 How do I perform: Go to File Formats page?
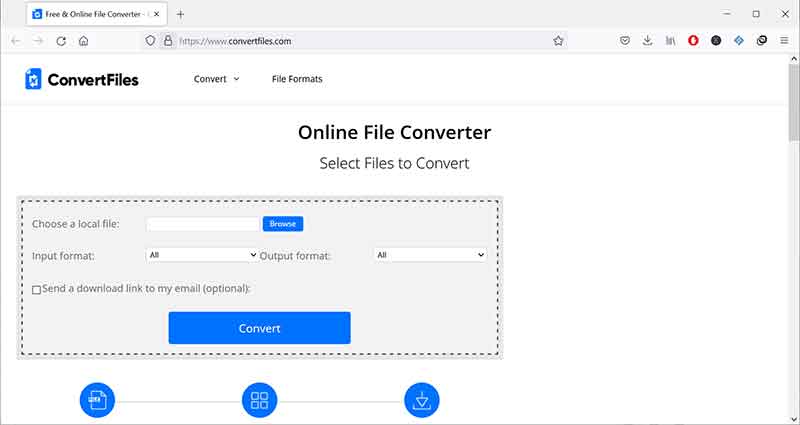[x=297, y=79]
